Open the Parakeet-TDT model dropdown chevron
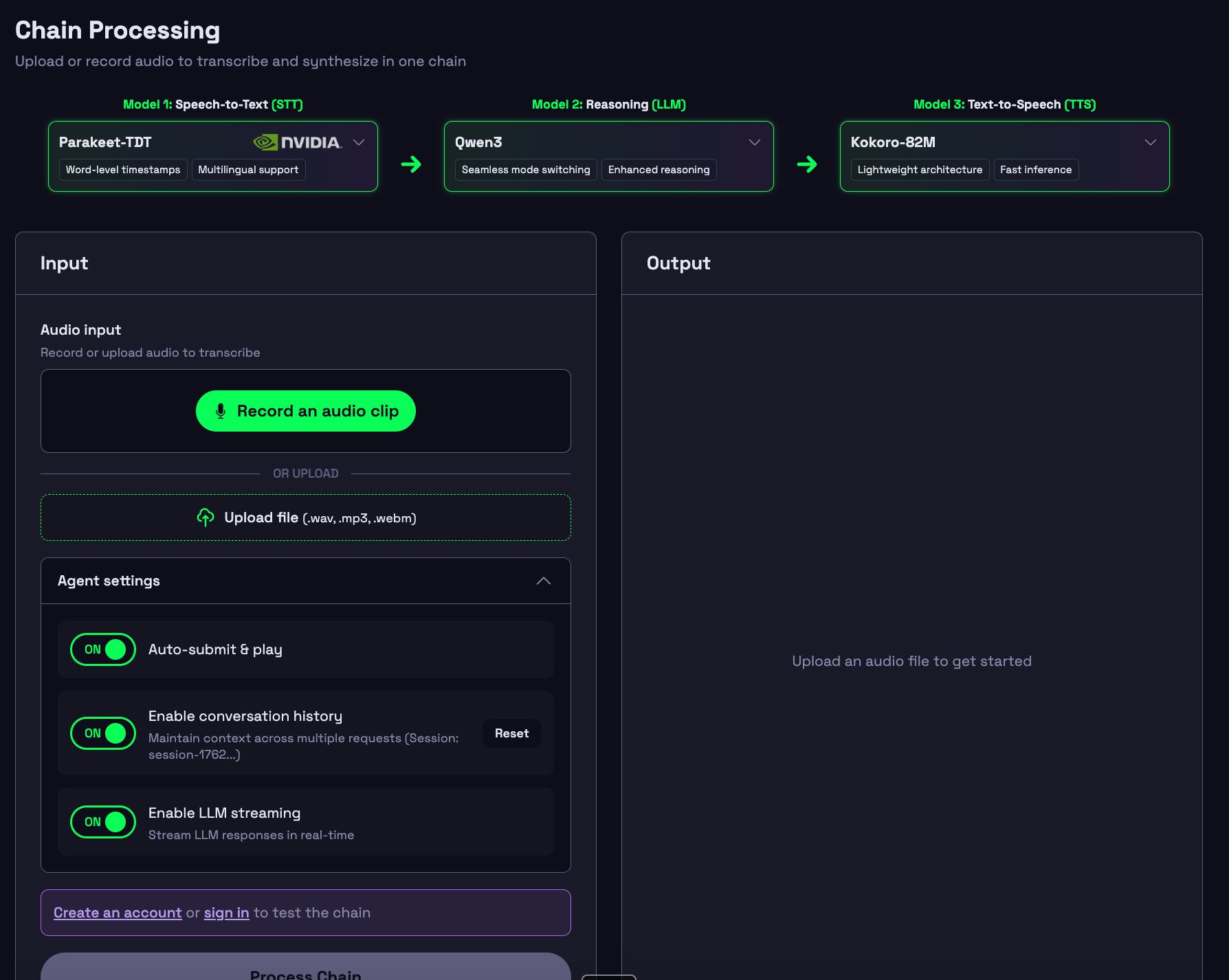 (359, 142)
